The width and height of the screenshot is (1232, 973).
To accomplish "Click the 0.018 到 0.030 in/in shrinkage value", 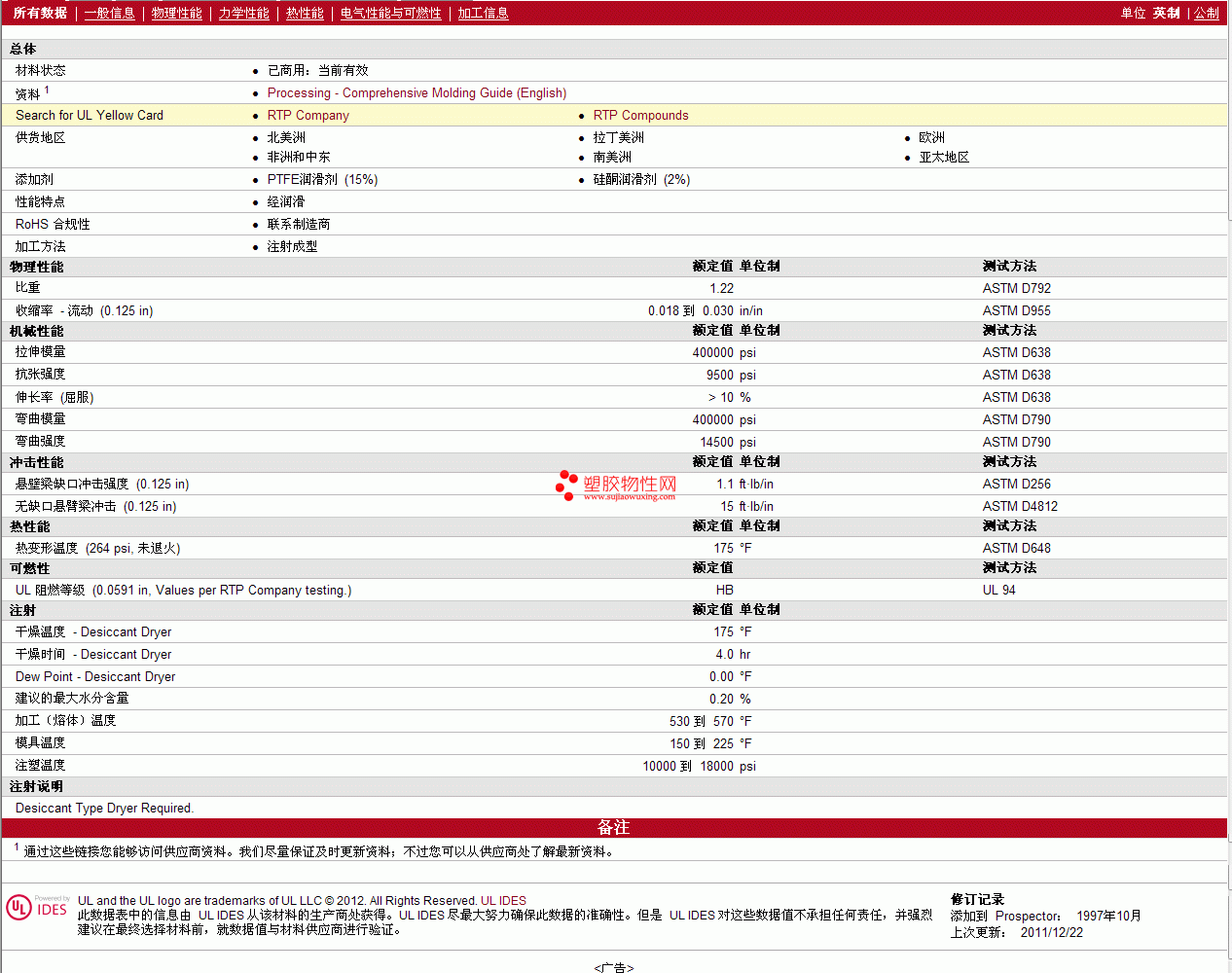I will (x=706, y=310).
